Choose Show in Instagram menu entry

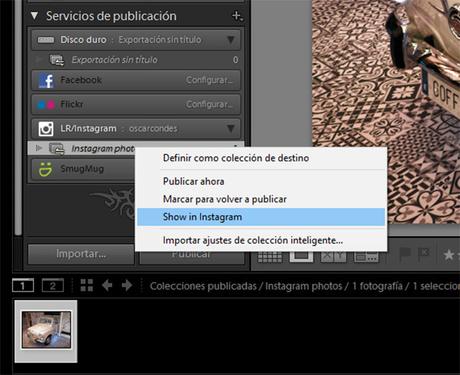(x=261, y=217)
